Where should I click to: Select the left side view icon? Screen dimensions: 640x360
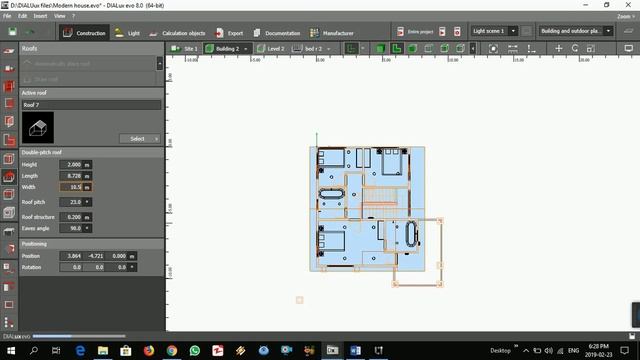click(460, 49)
